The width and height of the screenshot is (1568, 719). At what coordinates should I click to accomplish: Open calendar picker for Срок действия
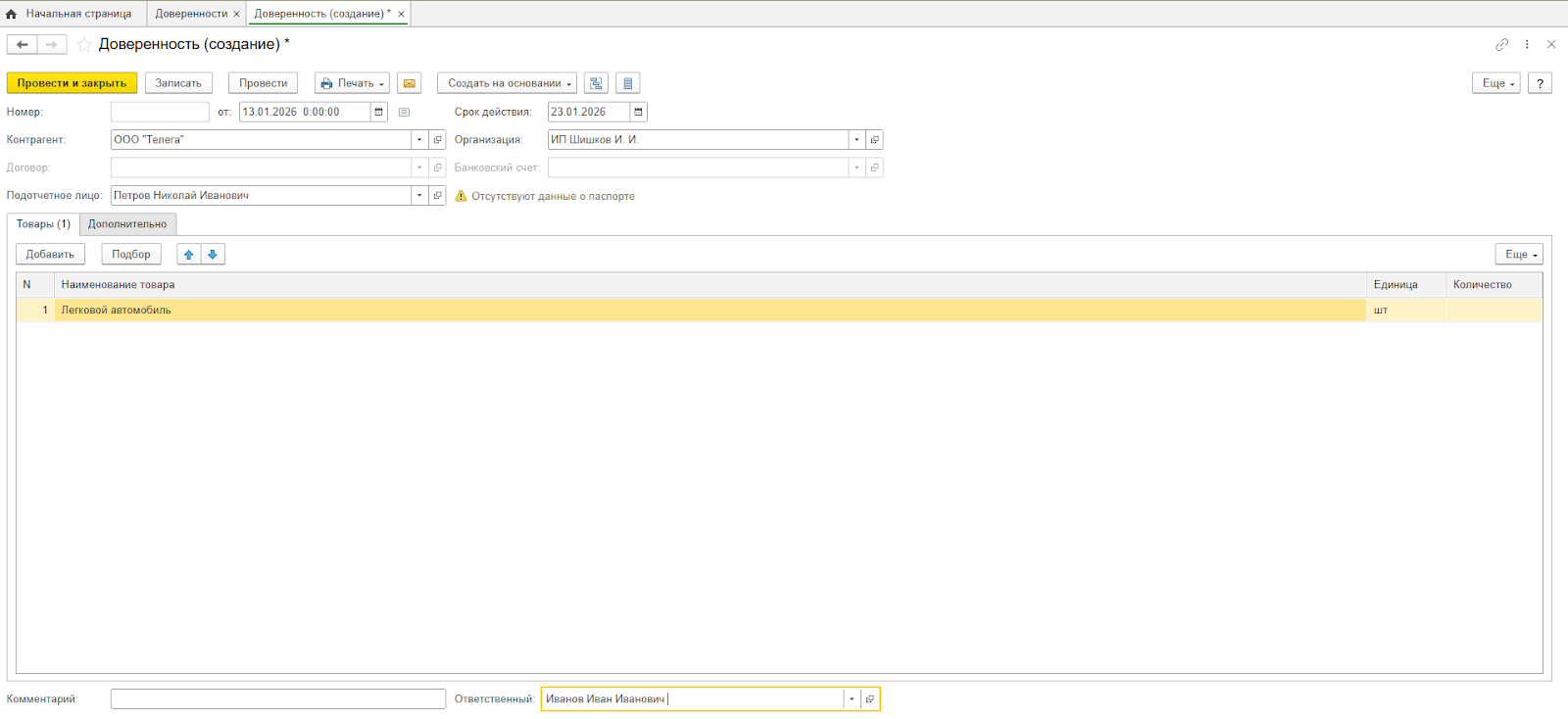coord(638,112)
